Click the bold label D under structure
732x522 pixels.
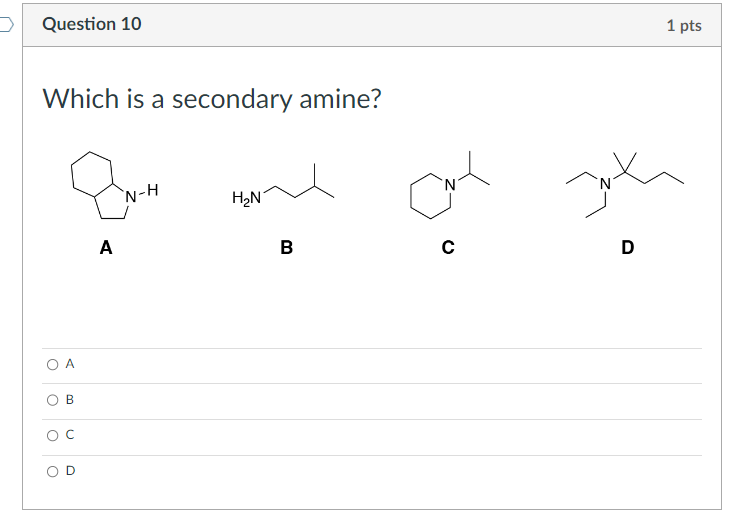[x=628, y=247]
